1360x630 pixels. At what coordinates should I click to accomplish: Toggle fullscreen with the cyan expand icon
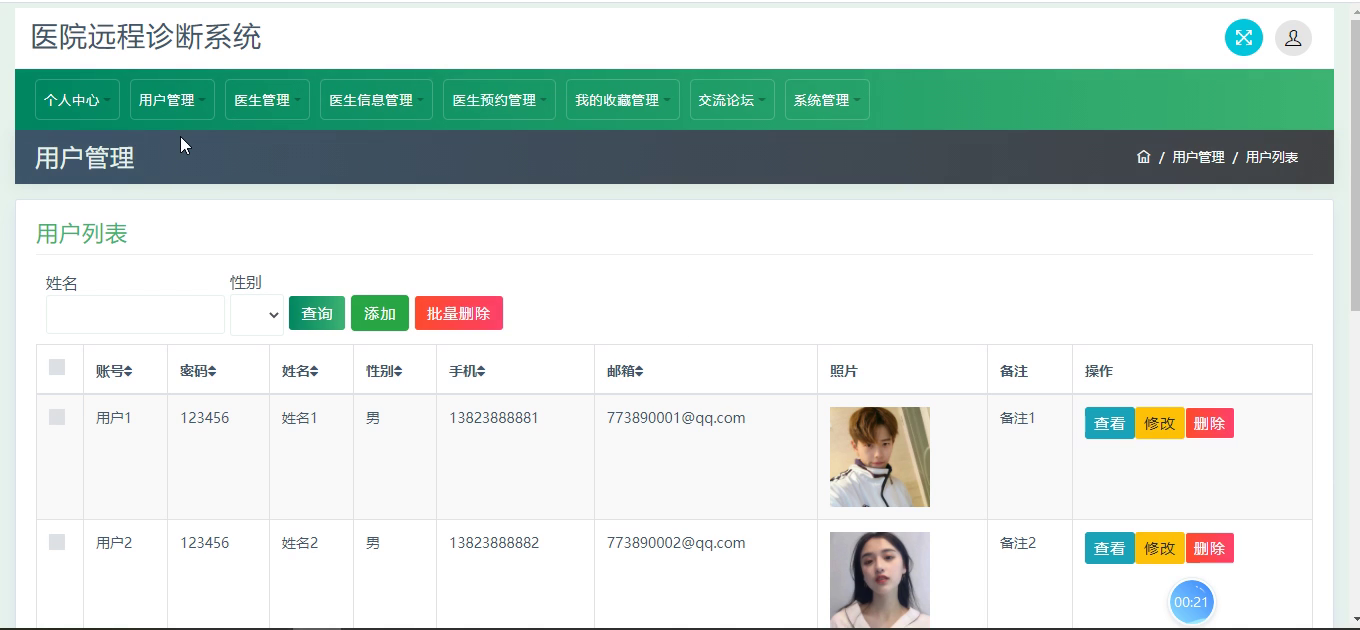1243,38
